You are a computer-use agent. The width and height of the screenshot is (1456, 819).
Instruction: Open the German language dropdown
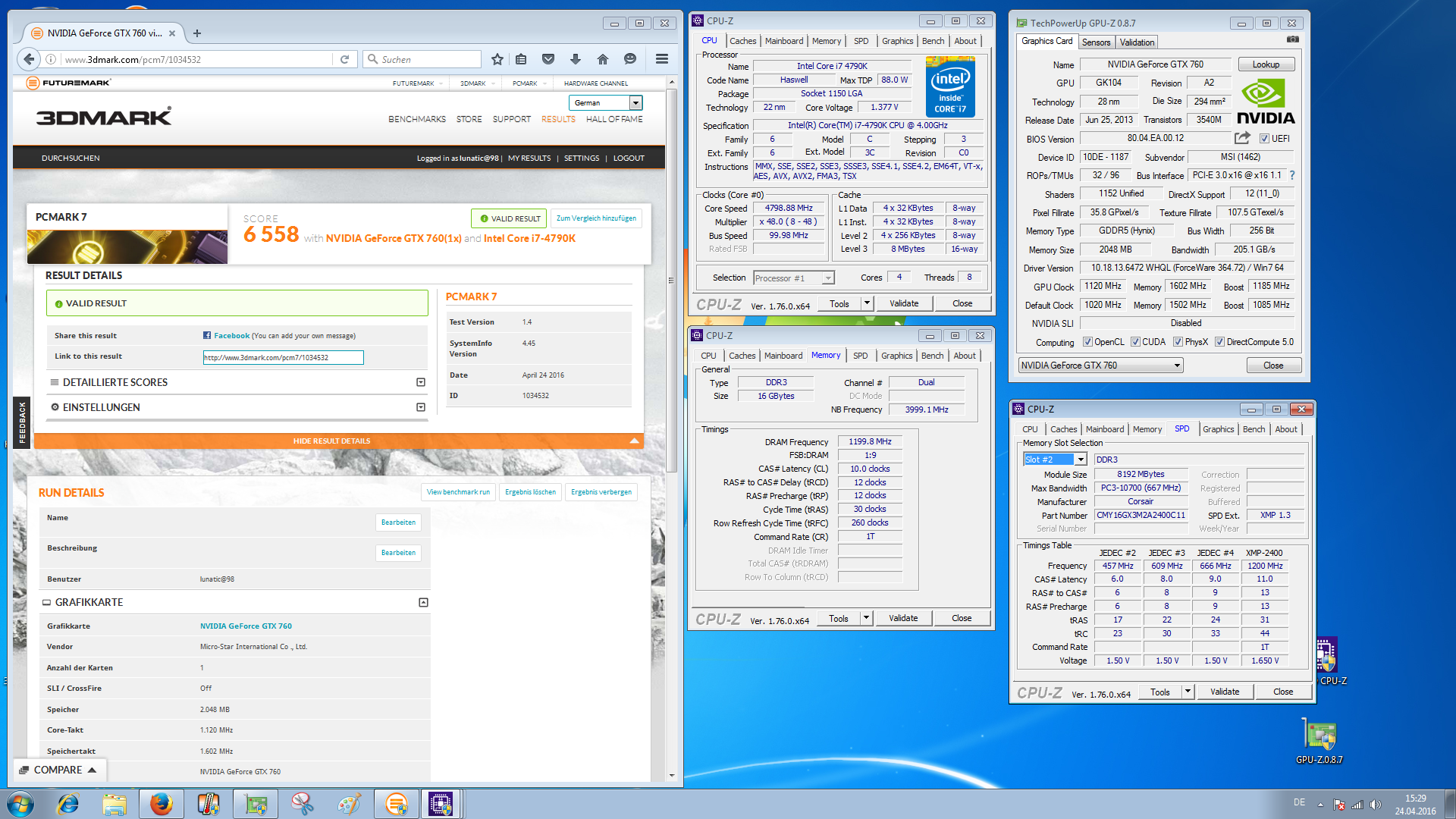(x=605, y=102)
